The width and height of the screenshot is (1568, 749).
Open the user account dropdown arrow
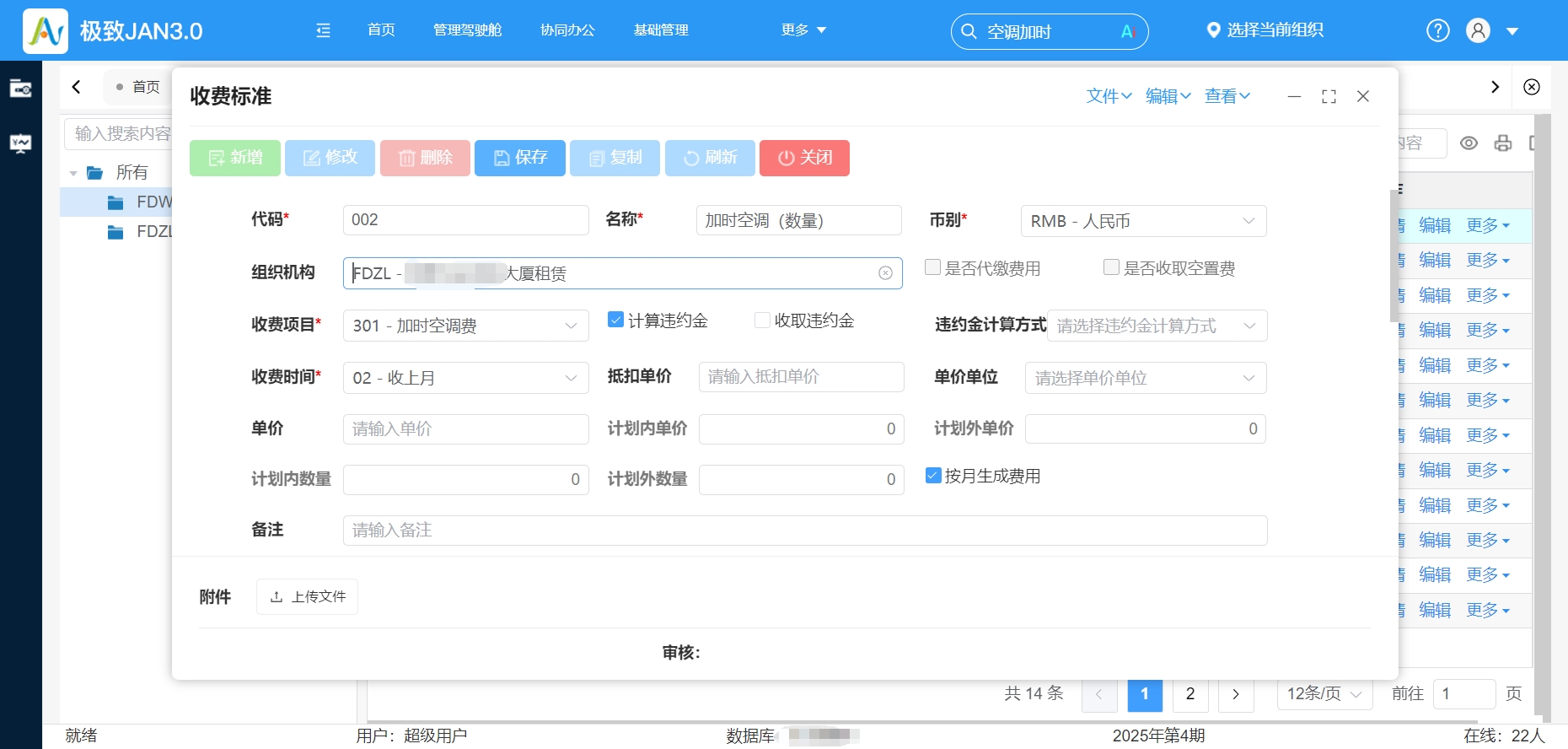1512,31
